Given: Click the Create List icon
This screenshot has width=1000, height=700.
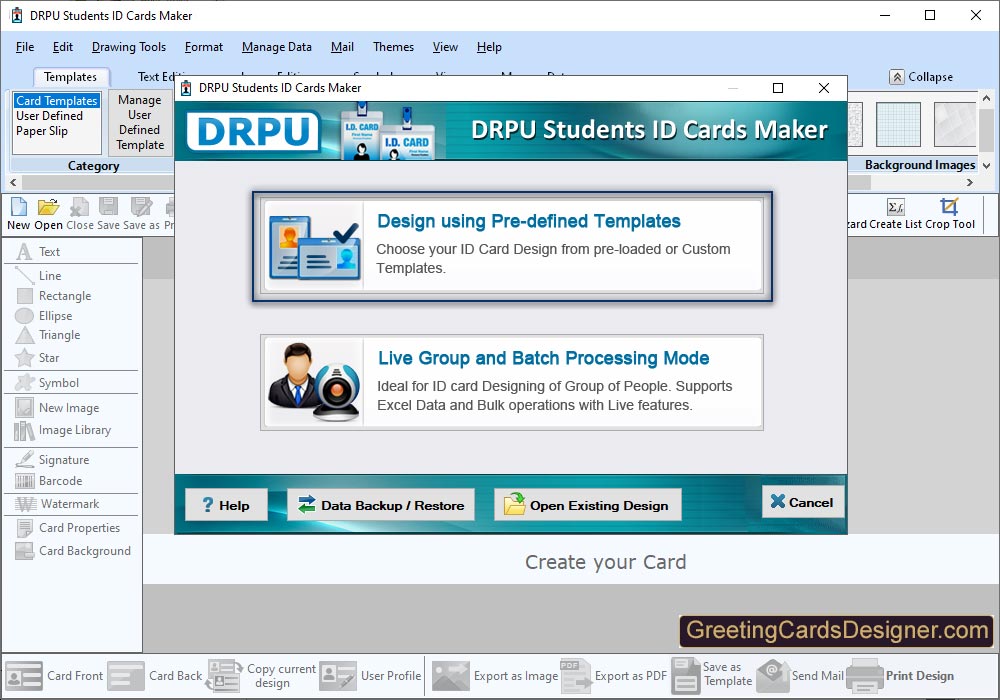Looking at the screenshot, I should pos(895,214).
